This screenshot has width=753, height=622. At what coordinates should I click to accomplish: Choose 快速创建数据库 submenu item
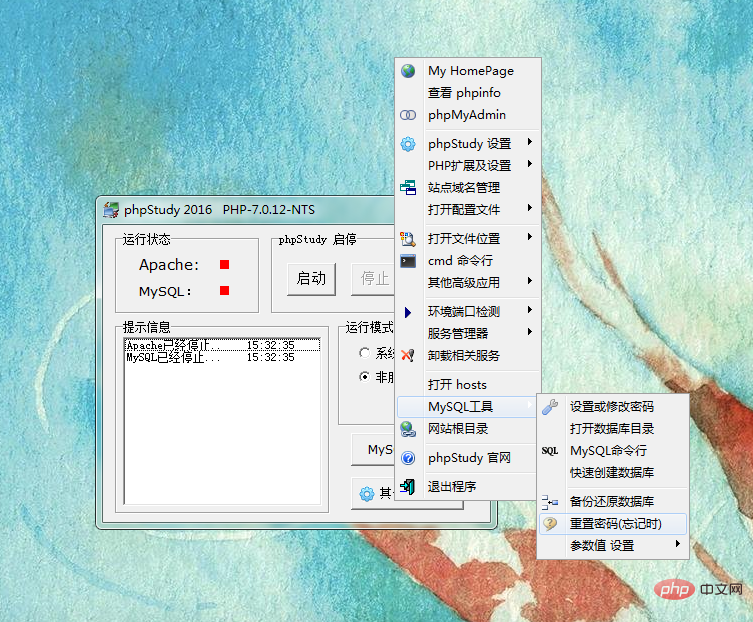point(613,473)
